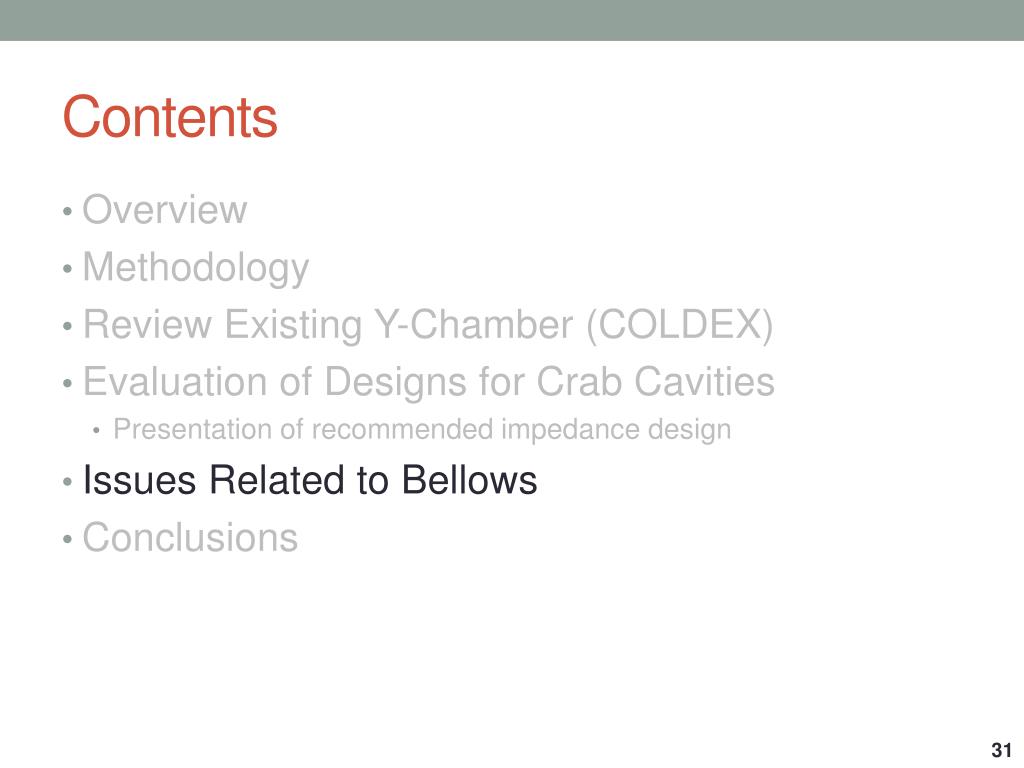Select the Conclusions list item
The width and height of the screenshot is (1024, 768).
click(x=190, y=537)
